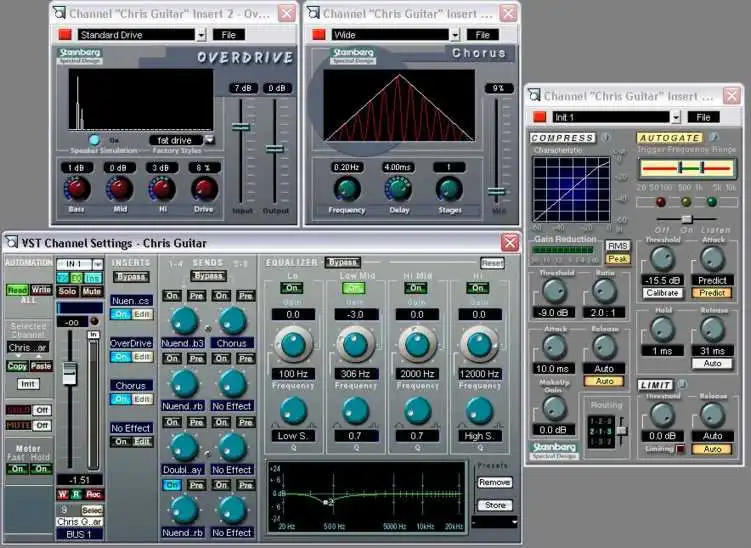Click the Frequency knob in Chorus plugin

(x=347, y=188)
